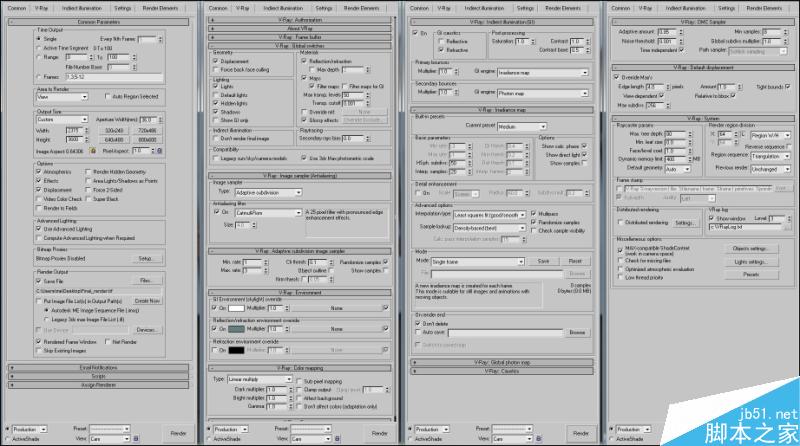
Task: Click the GI Environment Multiplier spinner
Action: pyautogui.click(x=287, y=308)
